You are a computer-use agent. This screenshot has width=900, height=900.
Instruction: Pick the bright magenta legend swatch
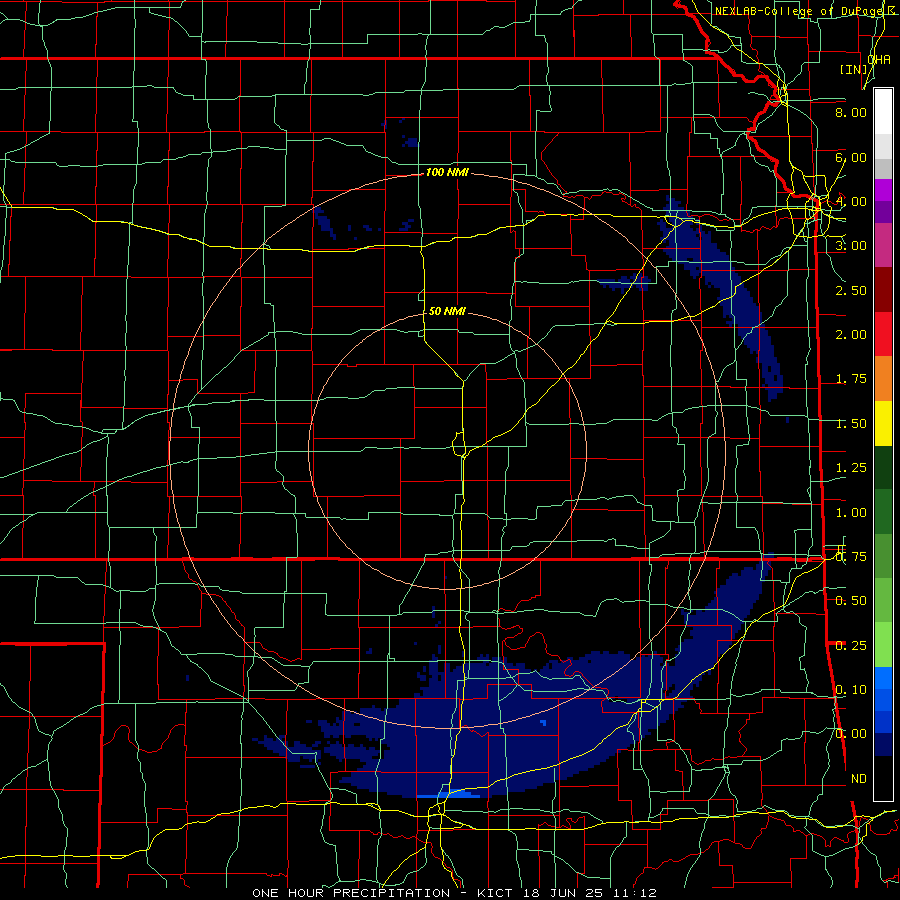(x=883, y=190)
